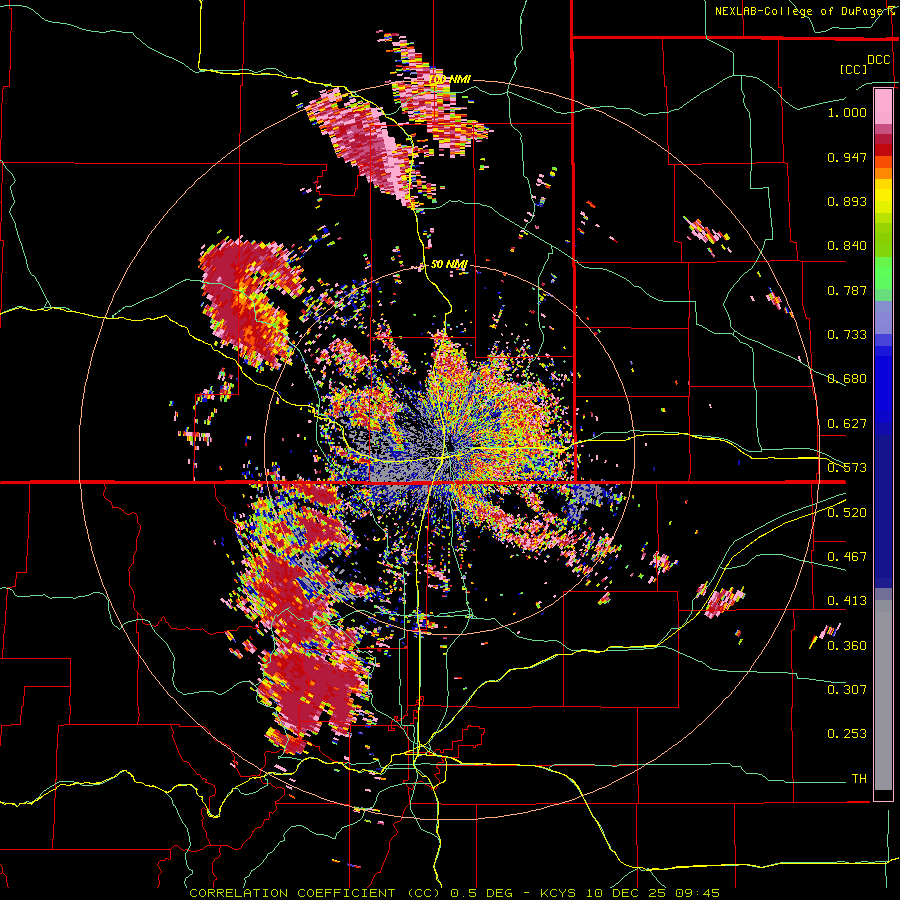Pick the light pink top color bar segment

883,106
